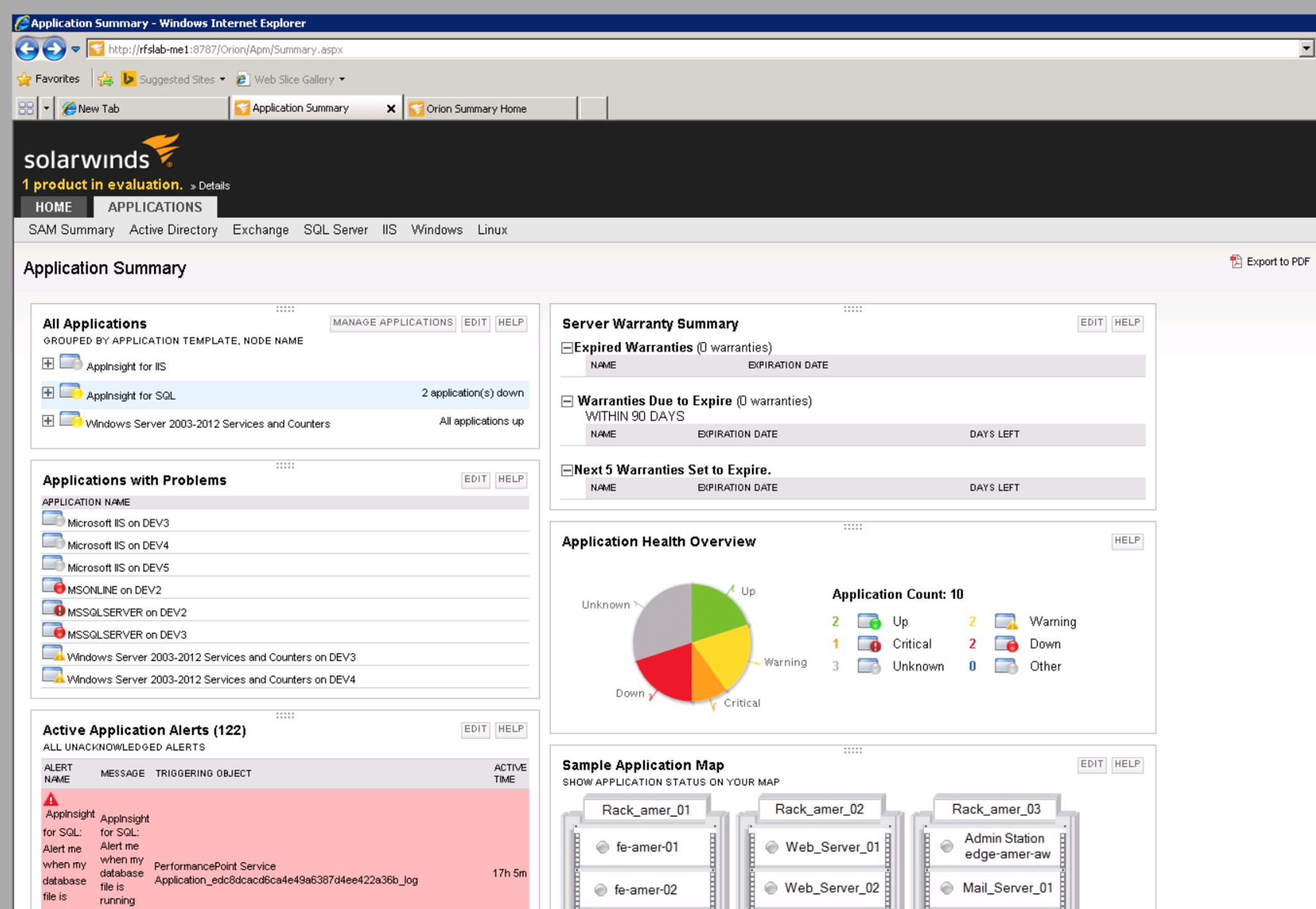This screenshot has width=1316, height=909.
Task: Open the SAM Summary menu item
Action: coord(72,230)
